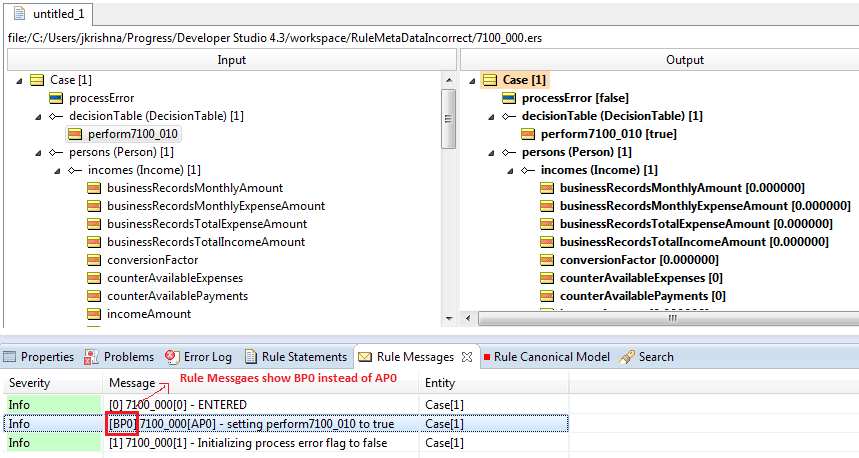This screenshot has width=859, height=458.
Task: Click decisionTable association icon in Output
Action: (x=508, y=116)
